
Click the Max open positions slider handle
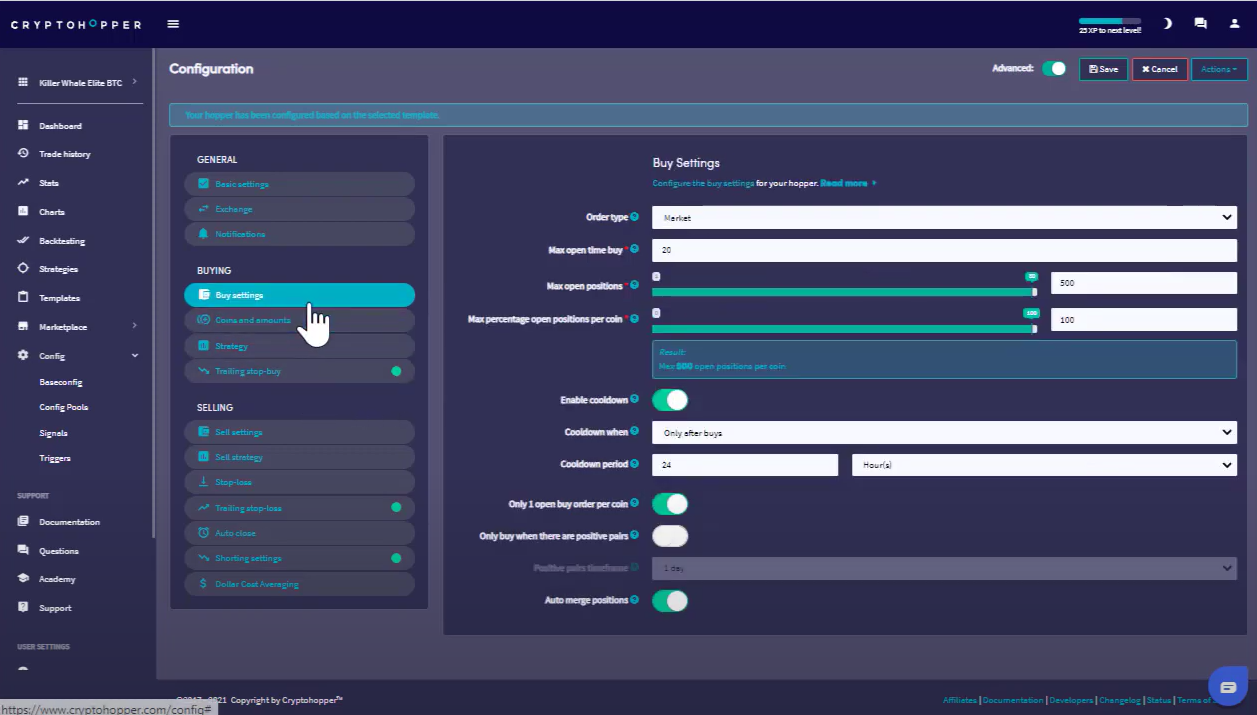(1034, 292)
